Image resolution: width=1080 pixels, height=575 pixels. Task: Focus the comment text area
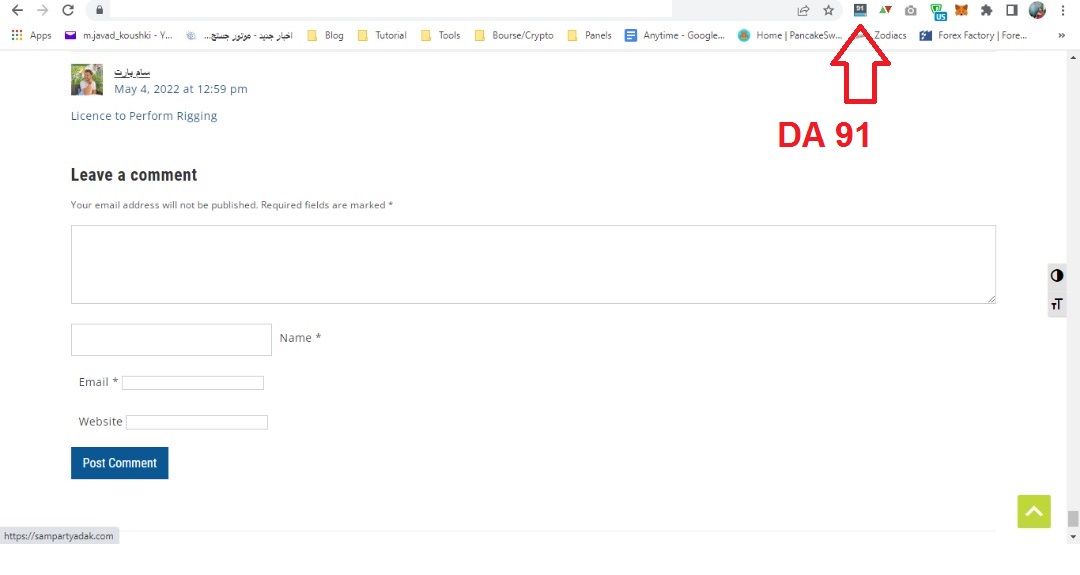(x=533, y=264)
